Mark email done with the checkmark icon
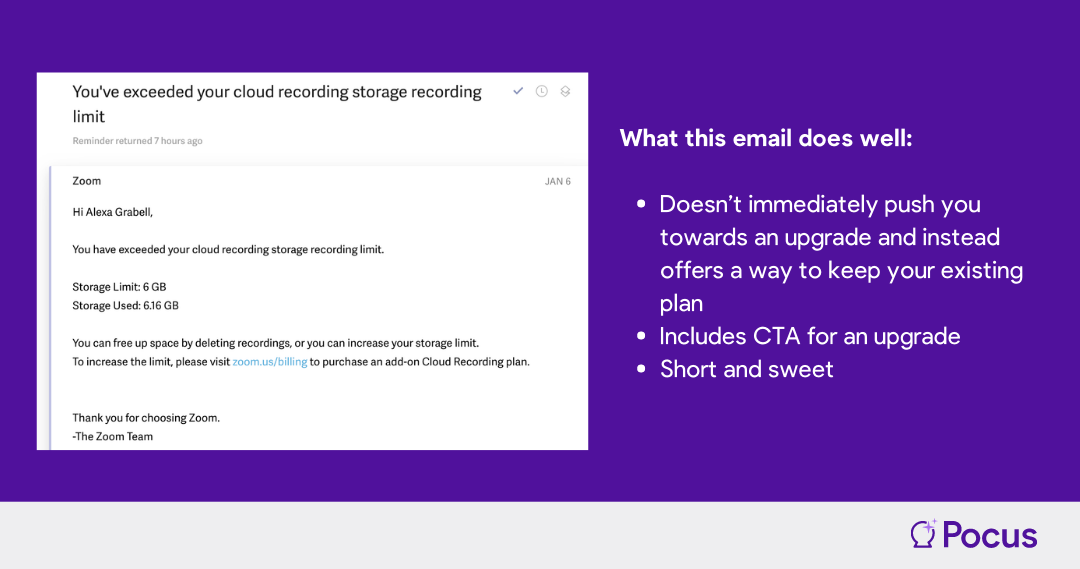 [518, 91]
